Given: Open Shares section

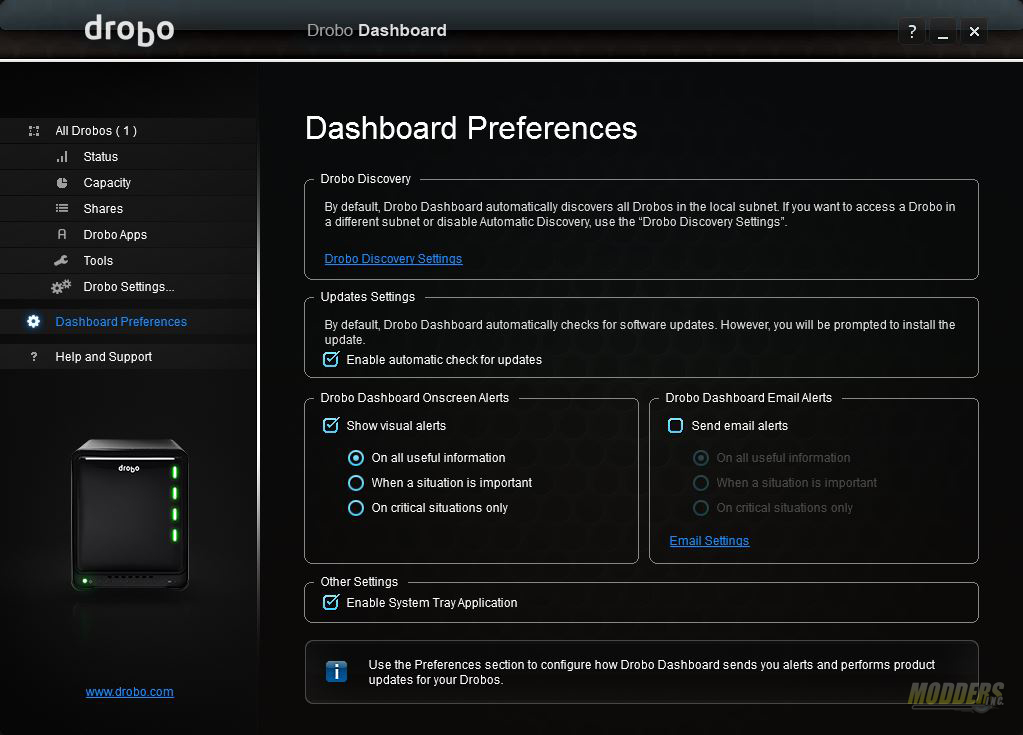Looking at the screenshot, I should 129,209.
